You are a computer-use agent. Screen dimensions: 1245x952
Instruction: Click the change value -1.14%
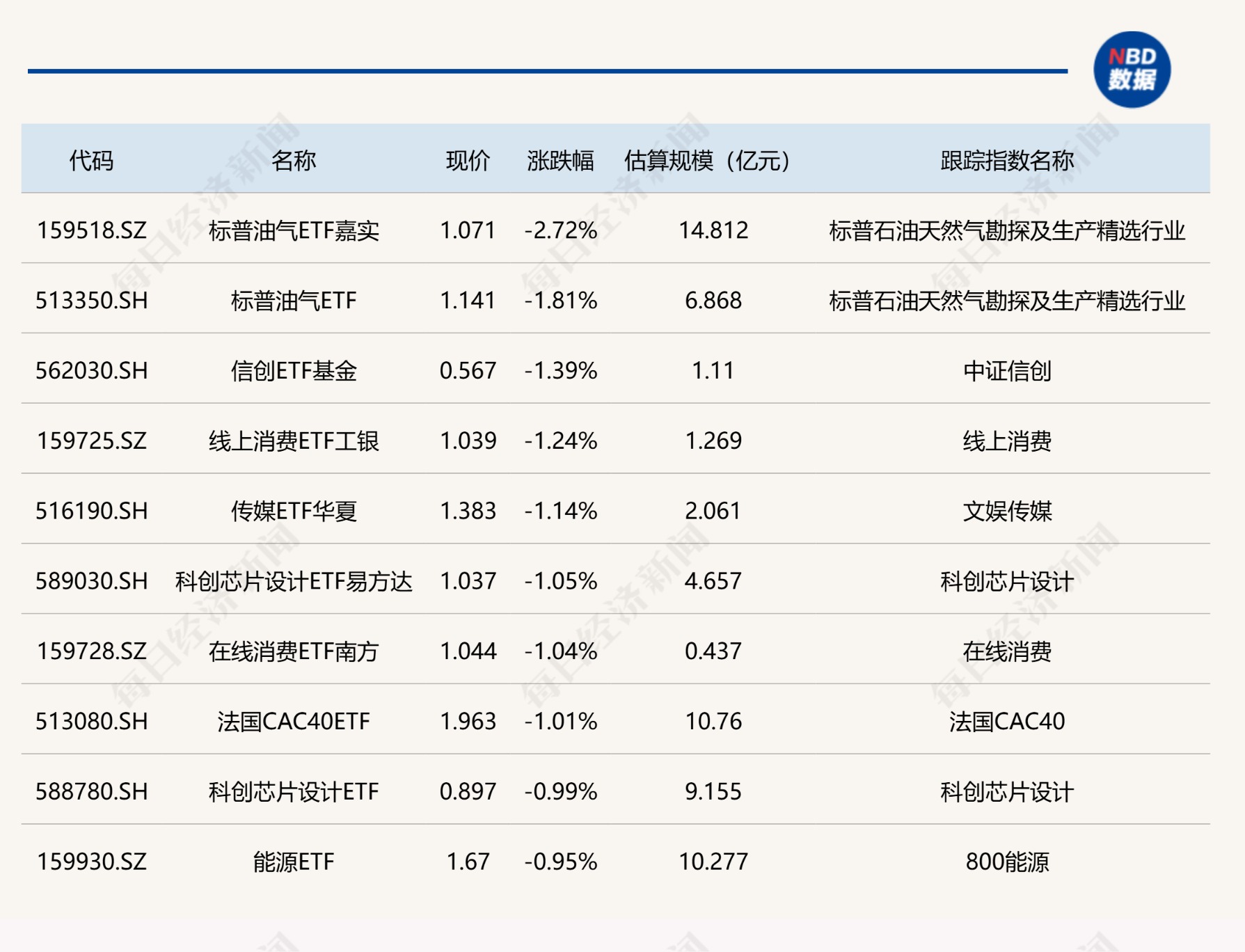point(561,511)
